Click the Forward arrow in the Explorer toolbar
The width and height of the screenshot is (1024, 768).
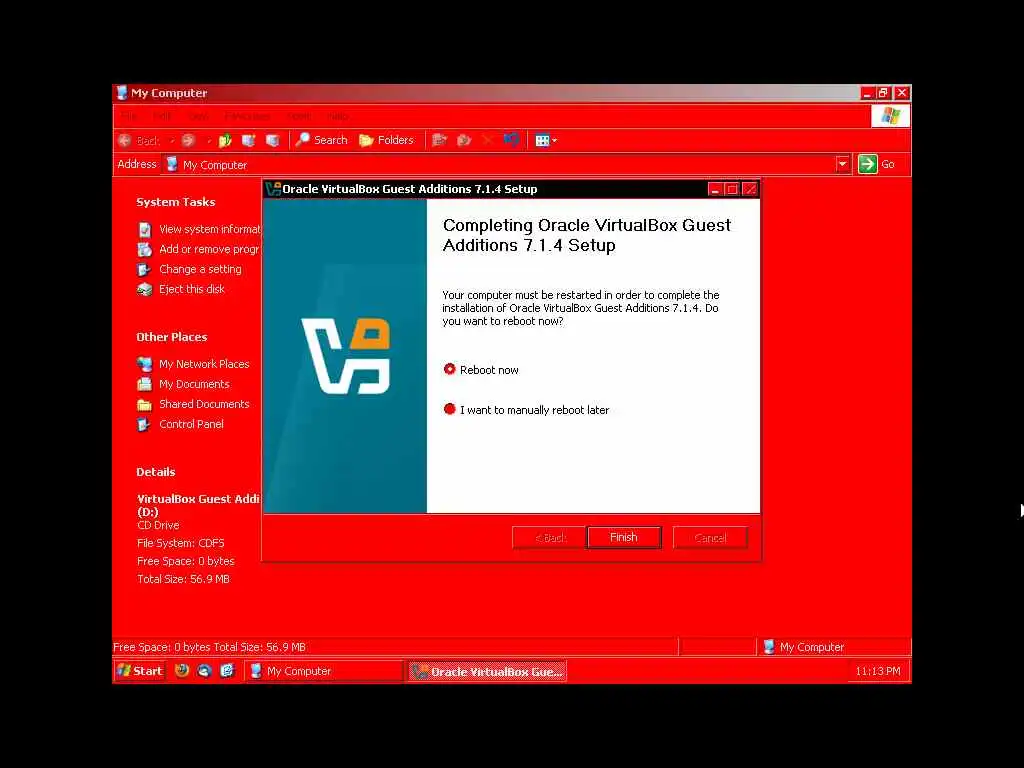(188, 140)
